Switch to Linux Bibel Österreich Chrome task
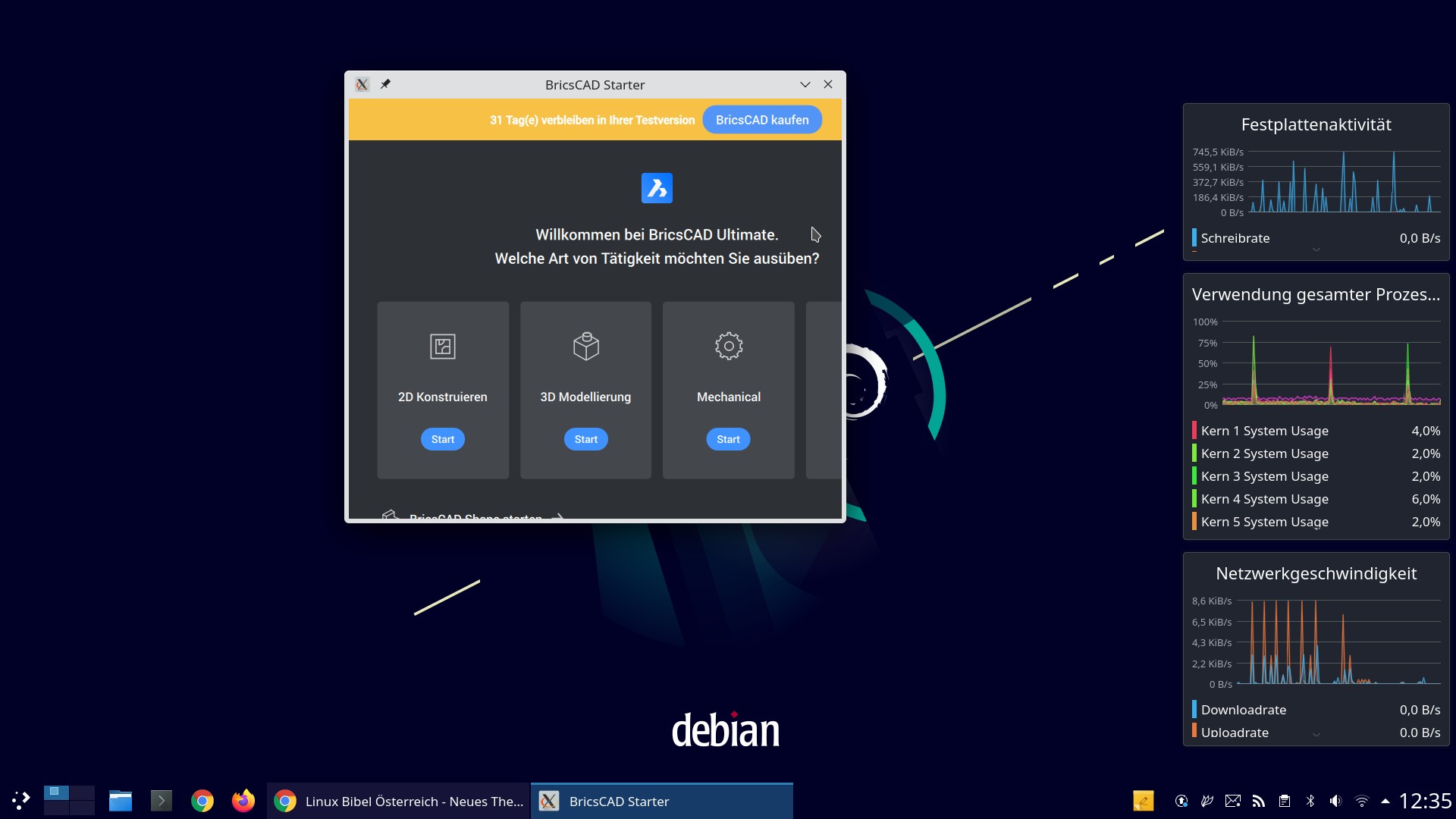Viewport: 1456px width, 819px height. [398, 801]
